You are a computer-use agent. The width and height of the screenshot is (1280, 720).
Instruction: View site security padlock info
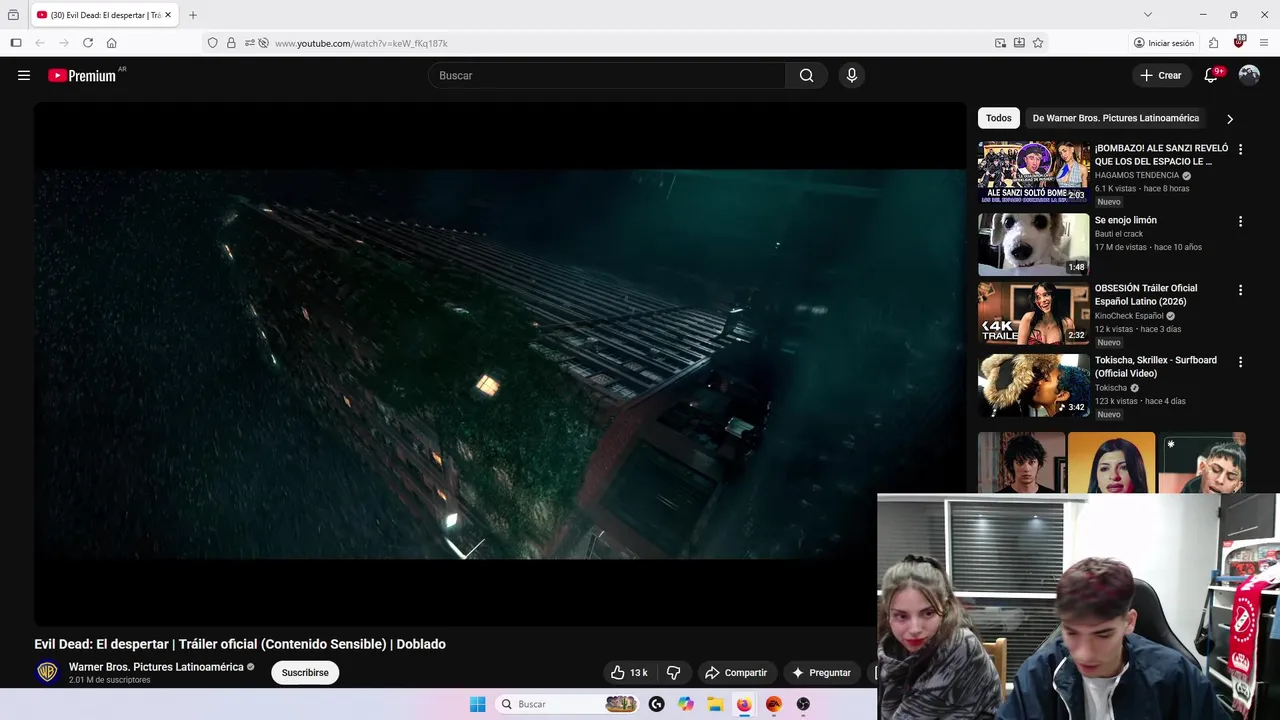(x=231, y=43)
